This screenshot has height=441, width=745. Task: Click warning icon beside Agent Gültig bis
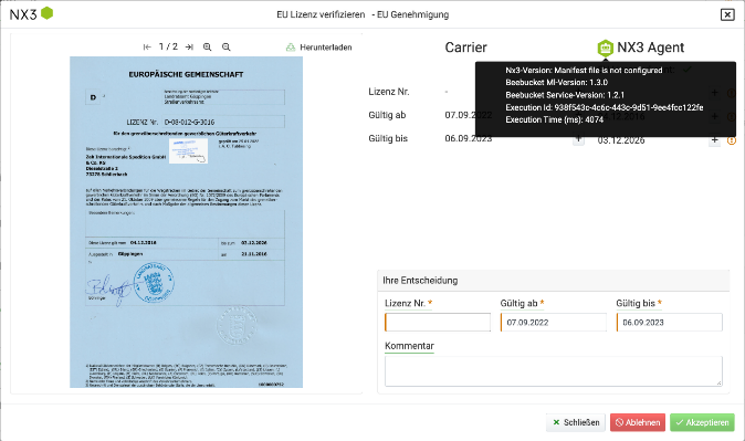pos(732,141)
